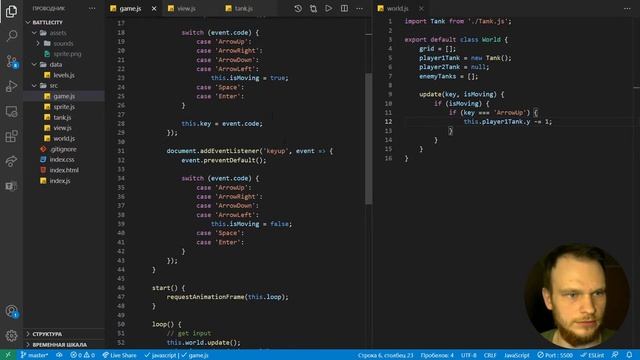Open errors and warnings problems counter
This screenshot has height=360, width=640.
coord(82,355)
